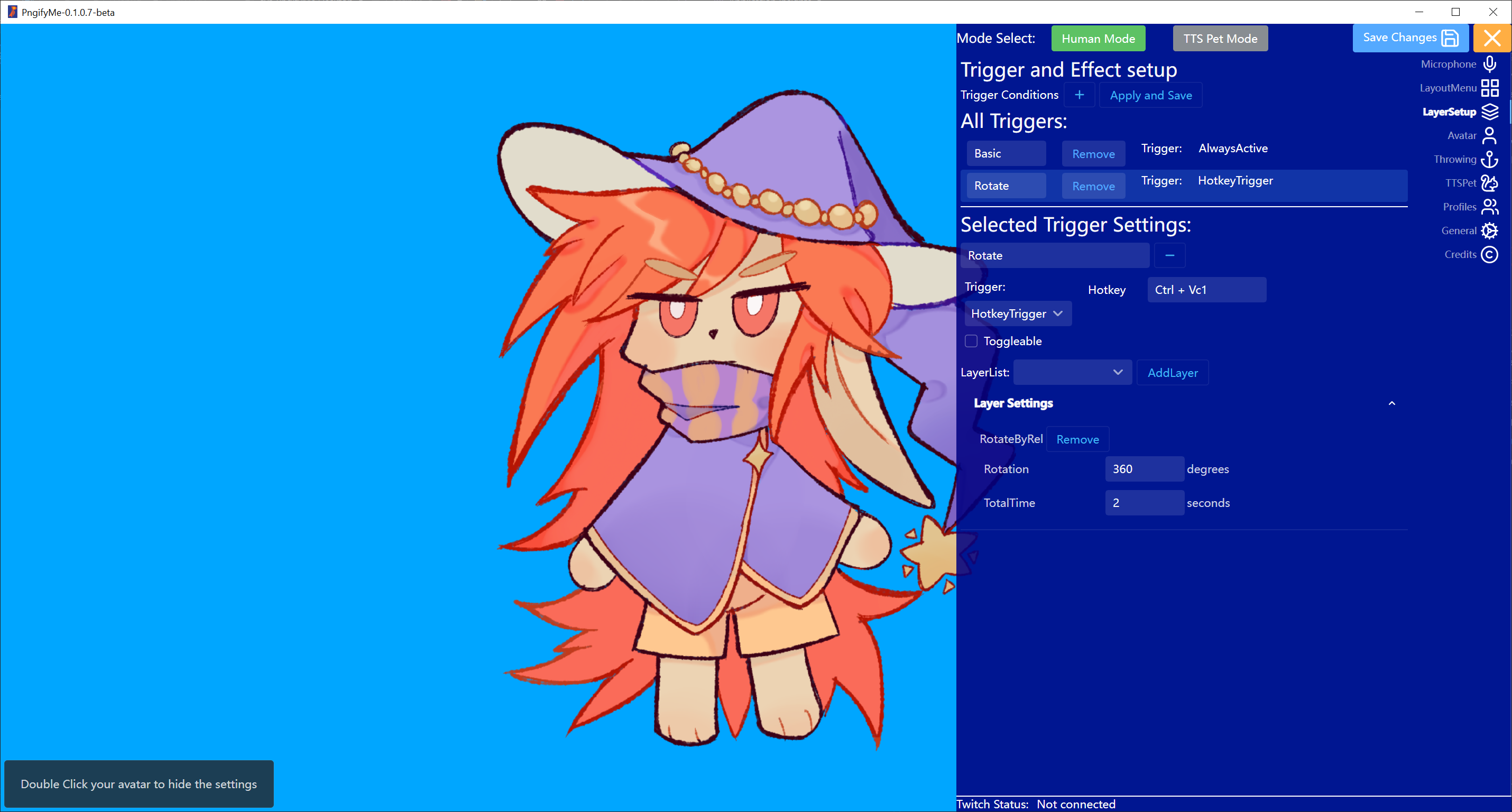The width and height of the screenshot is (1512, 812).
Task: Open Avatar settings person icon
Action: click(1489, 136)
